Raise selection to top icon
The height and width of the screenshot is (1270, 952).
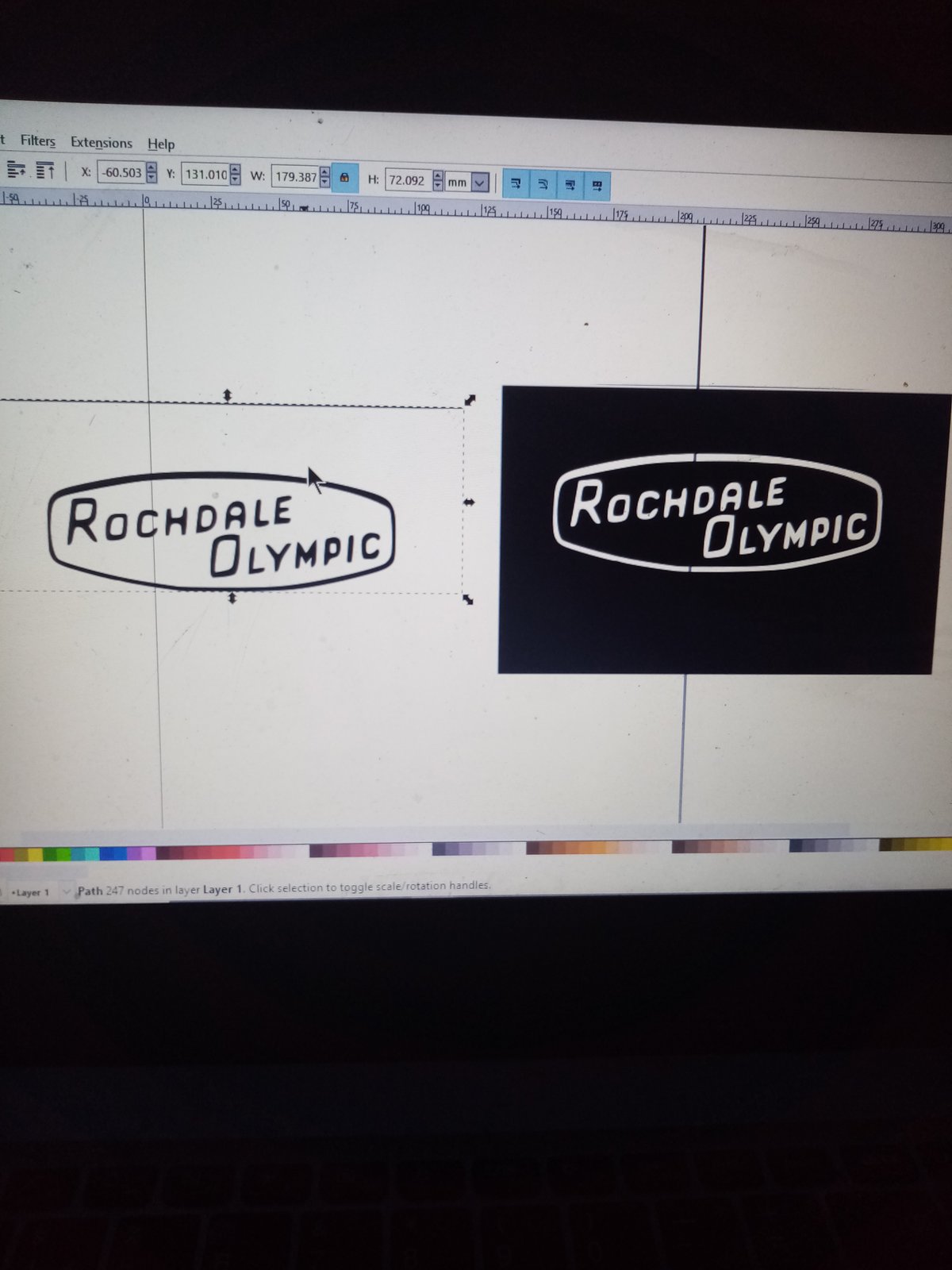(45, 170)
